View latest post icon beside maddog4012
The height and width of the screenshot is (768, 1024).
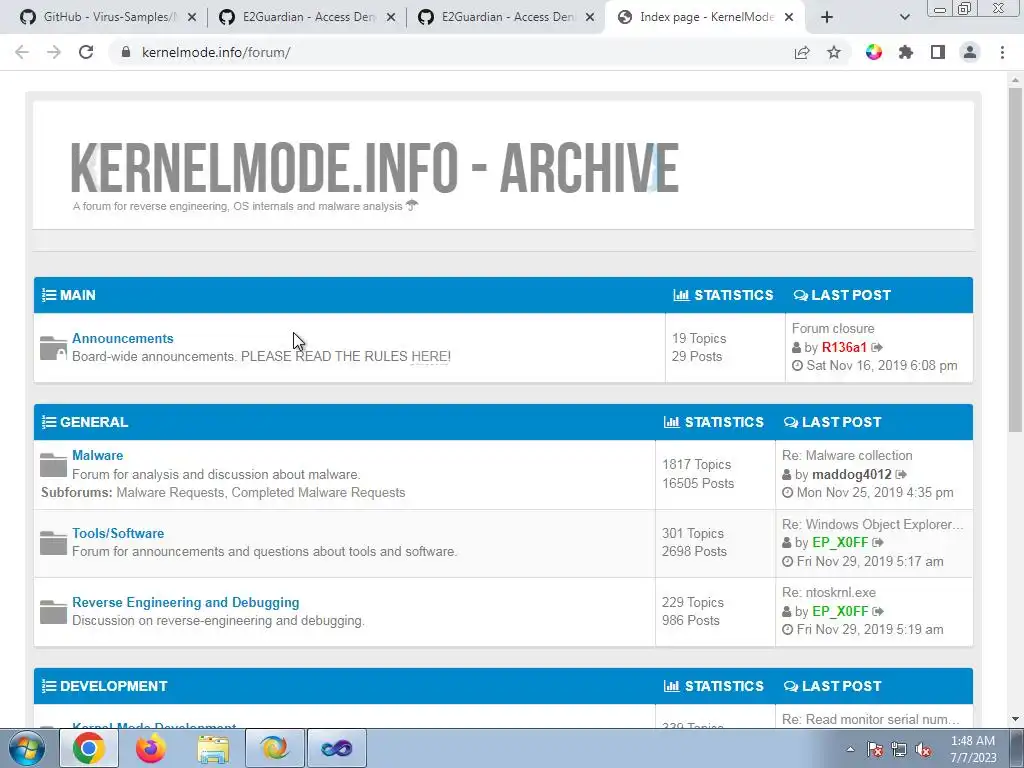coord(901,474)
